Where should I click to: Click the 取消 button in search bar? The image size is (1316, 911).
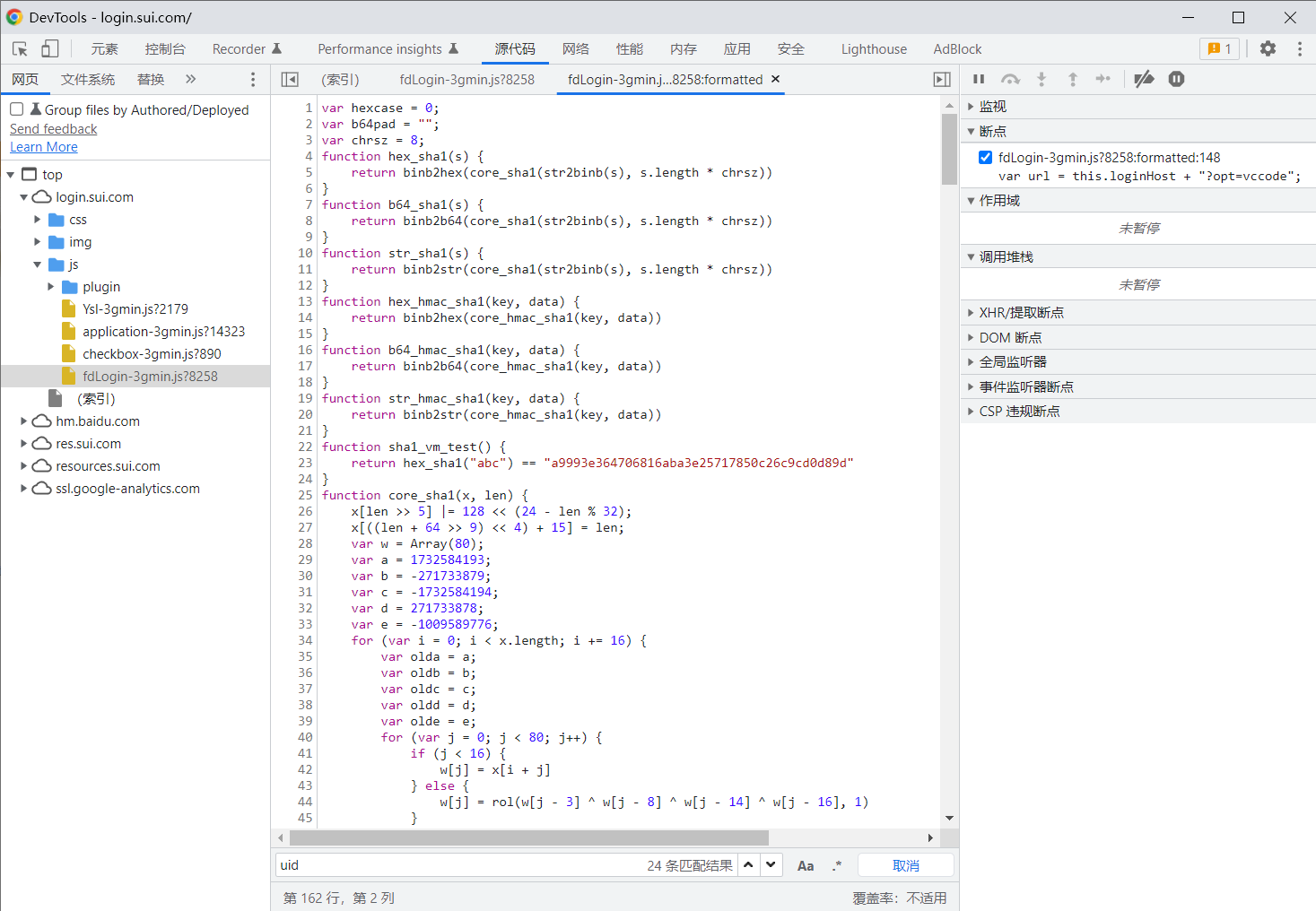click(905, 866)
